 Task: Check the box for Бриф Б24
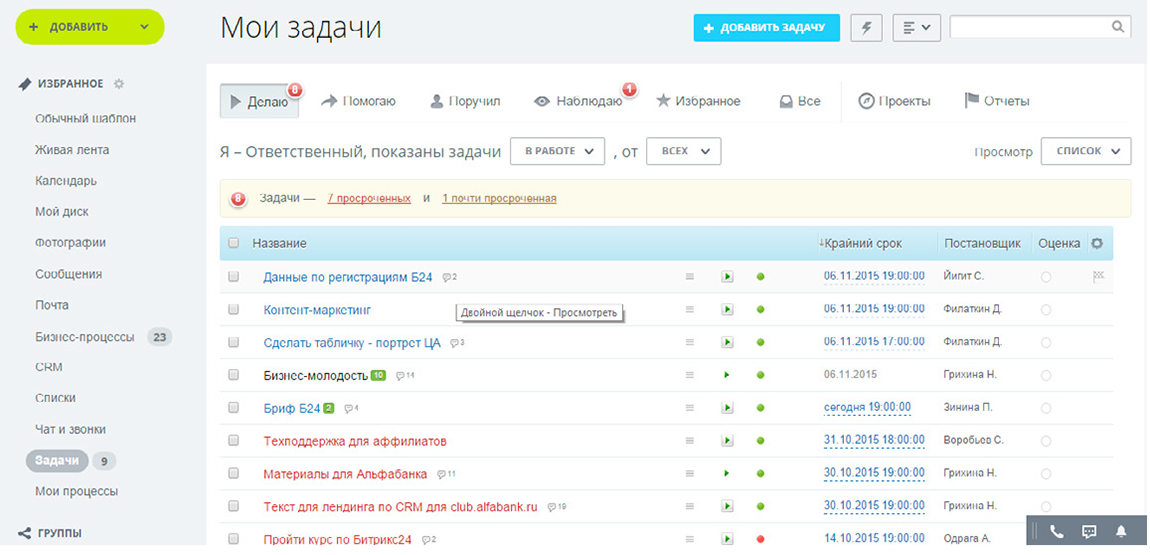click(x=233, y=408)
